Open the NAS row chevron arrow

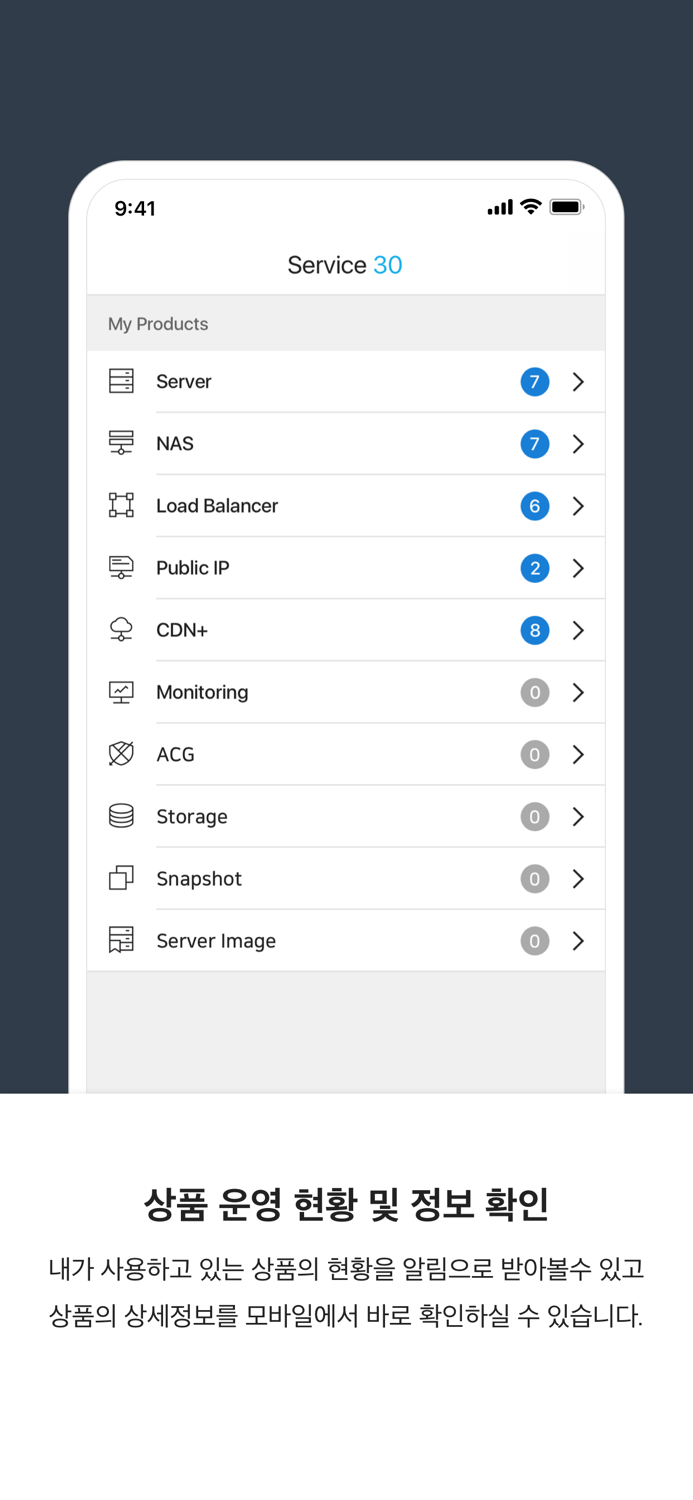(578, 444)
